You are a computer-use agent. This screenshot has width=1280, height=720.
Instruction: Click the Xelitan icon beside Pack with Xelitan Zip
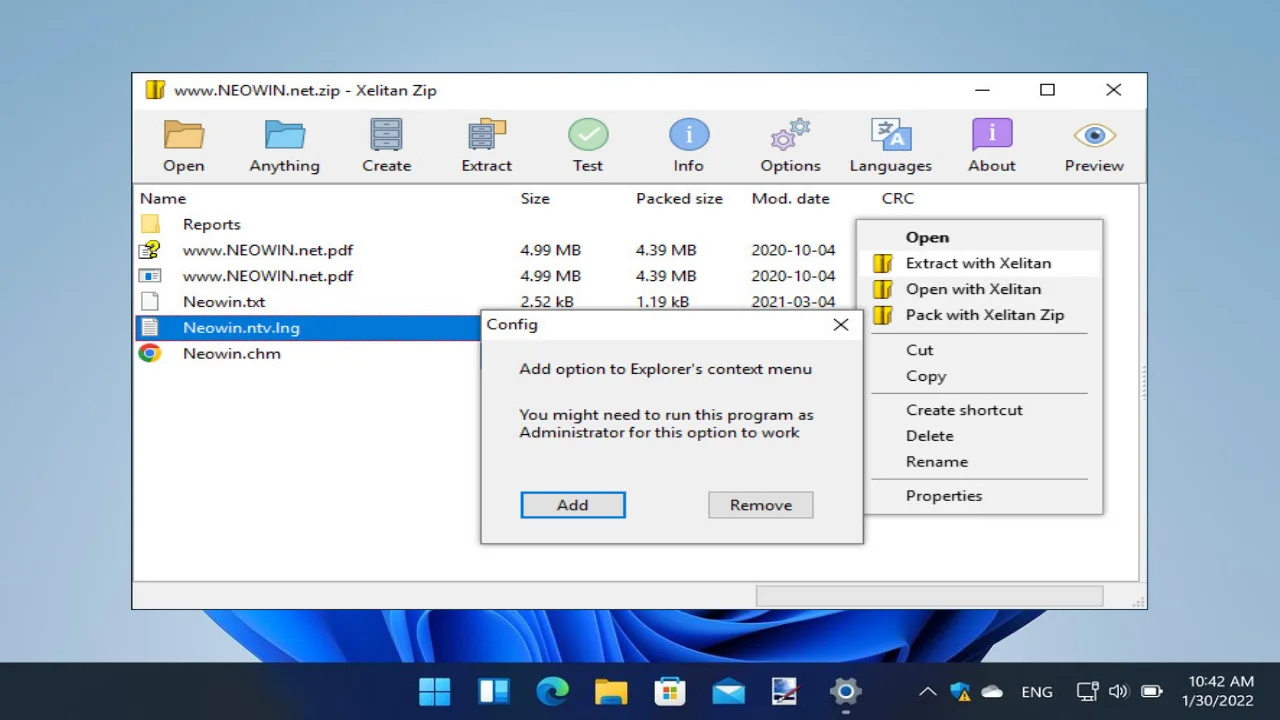click(x=882, y=315)
